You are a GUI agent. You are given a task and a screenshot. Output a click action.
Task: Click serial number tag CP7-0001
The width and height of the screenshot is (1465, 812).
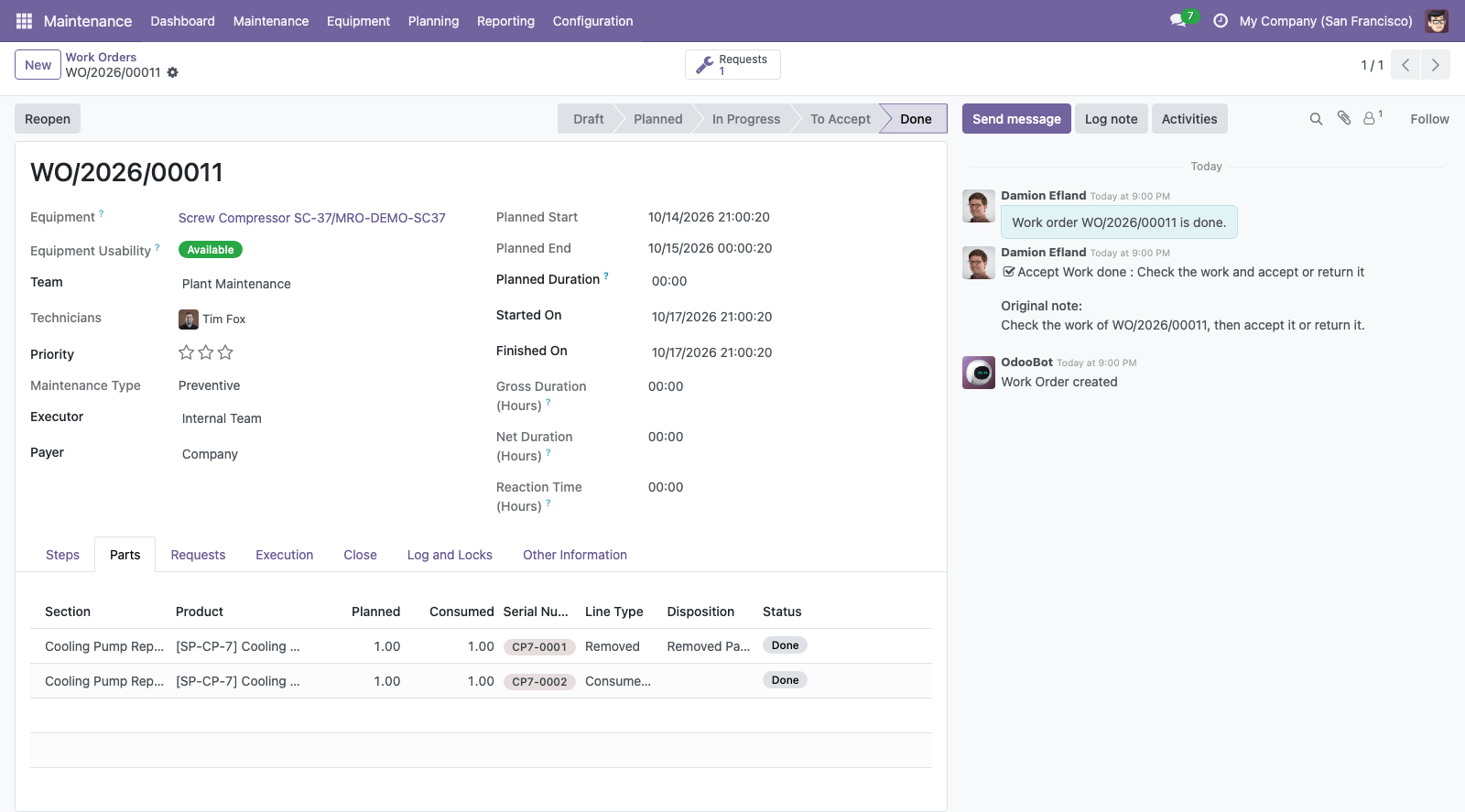click(539, 647)
